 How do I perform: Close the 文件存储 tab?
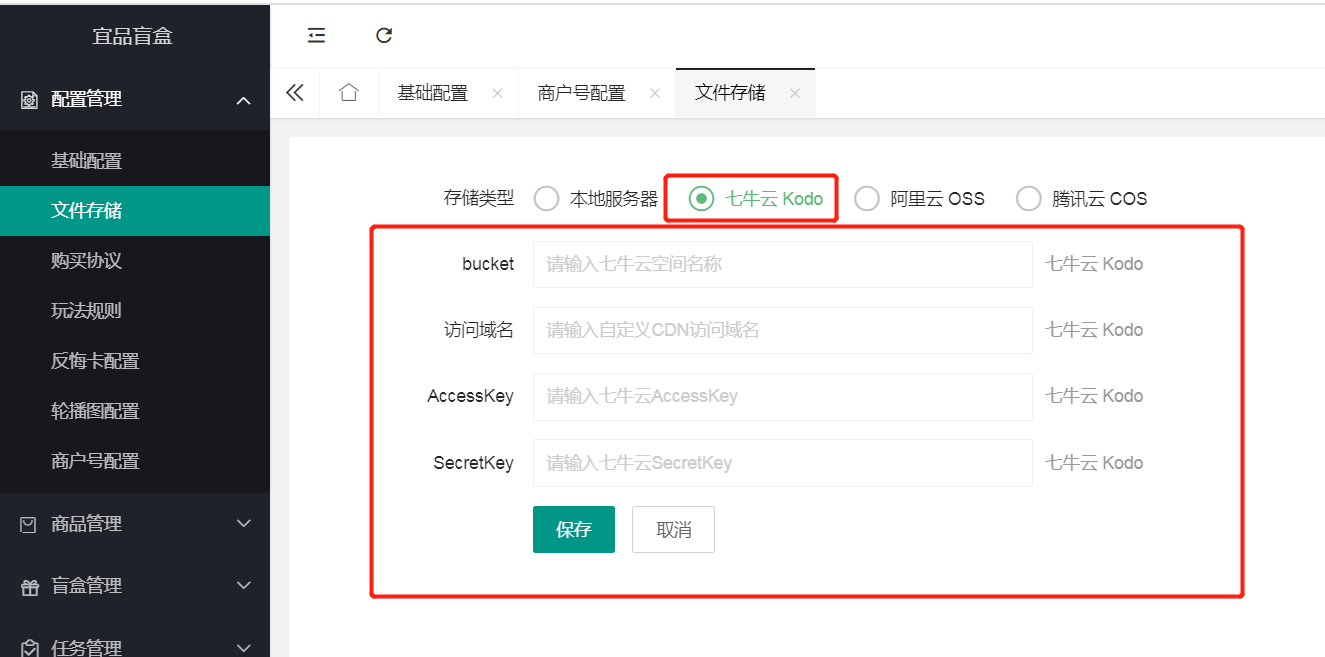(x=795, y=93)
